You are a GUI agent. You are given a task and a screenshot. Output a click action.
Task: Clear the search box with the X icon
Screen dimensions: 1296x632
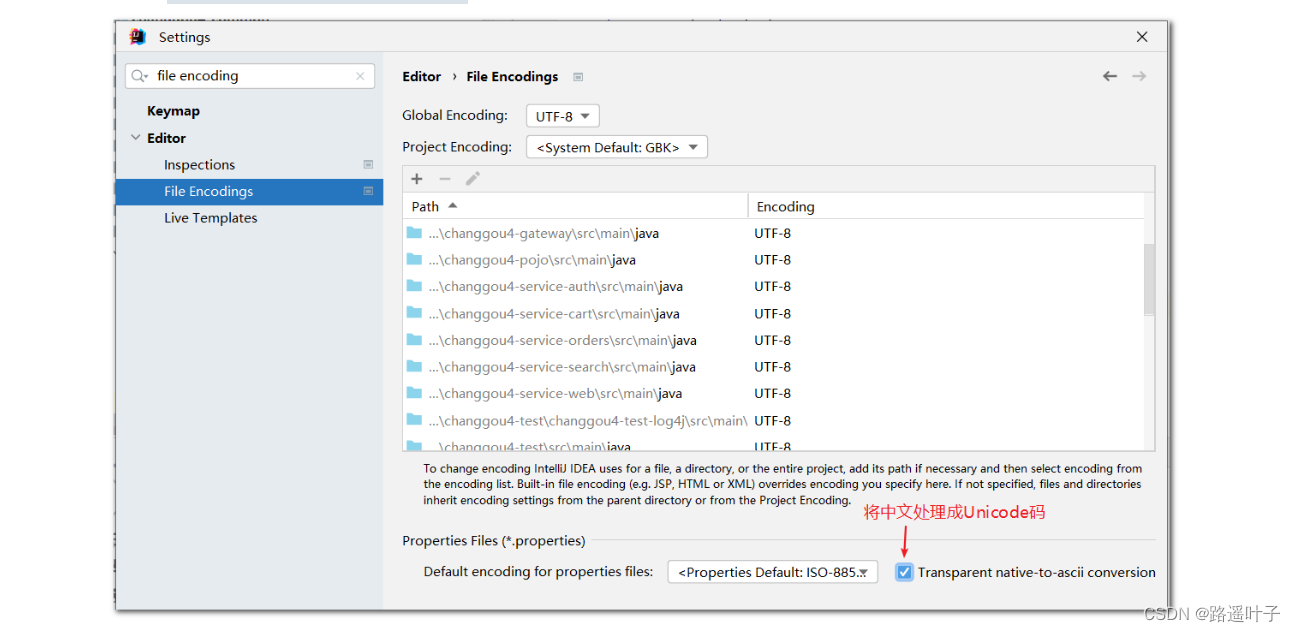pyautogui.click(x=360, y=75)
